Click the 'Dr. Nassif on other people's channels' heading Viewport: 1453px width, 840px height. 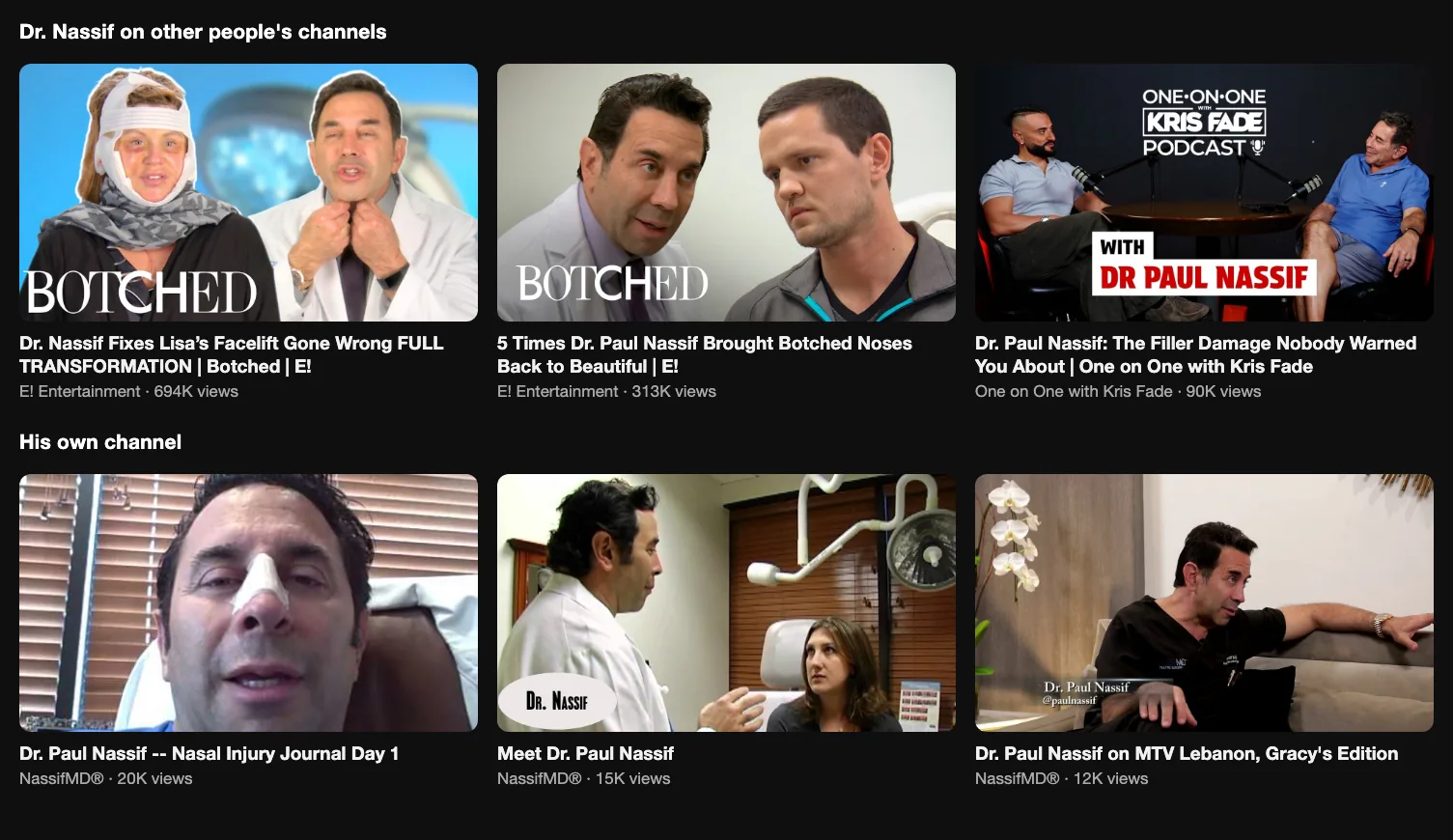[203, 32]
